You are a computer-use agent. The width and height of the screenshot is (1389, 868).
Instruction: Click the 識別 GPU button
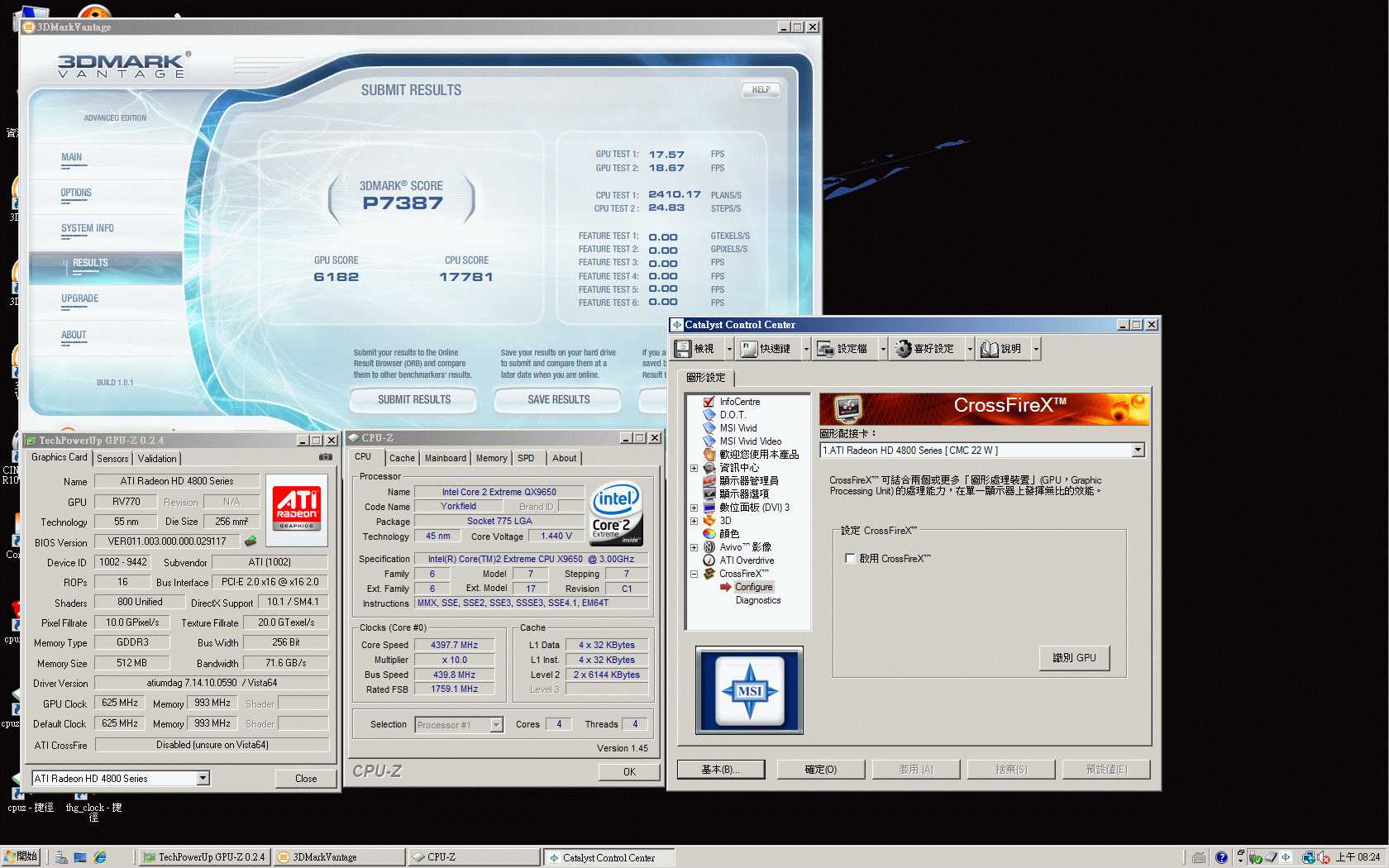click(1074, 658)
